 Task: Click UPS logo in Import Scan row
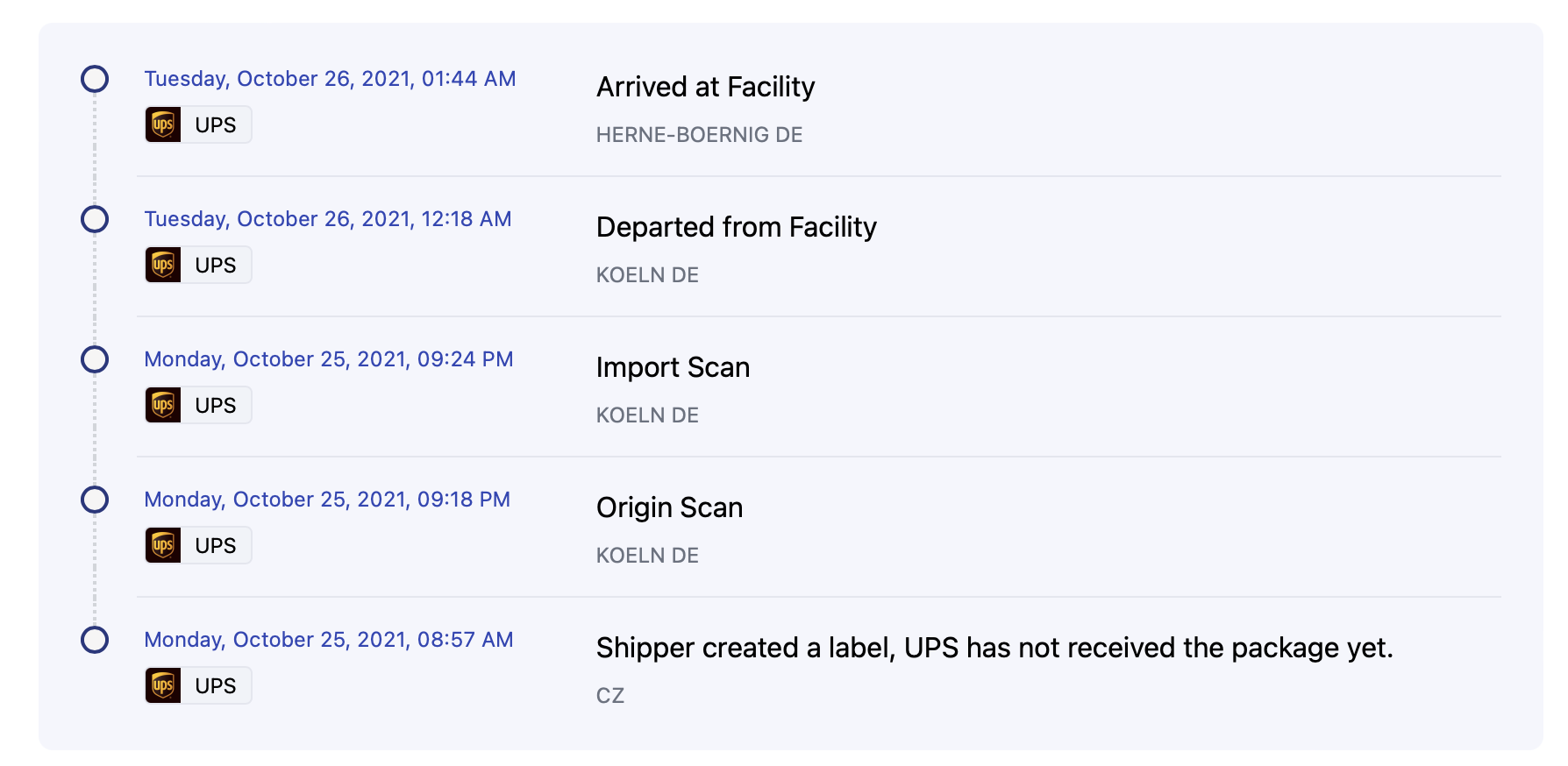163,405
